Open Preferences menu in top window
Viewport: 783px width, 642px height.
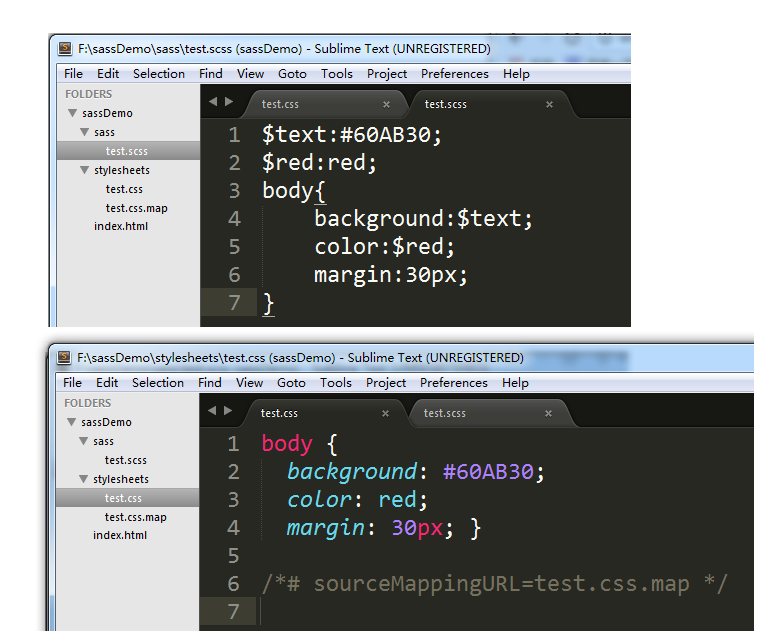454,74
